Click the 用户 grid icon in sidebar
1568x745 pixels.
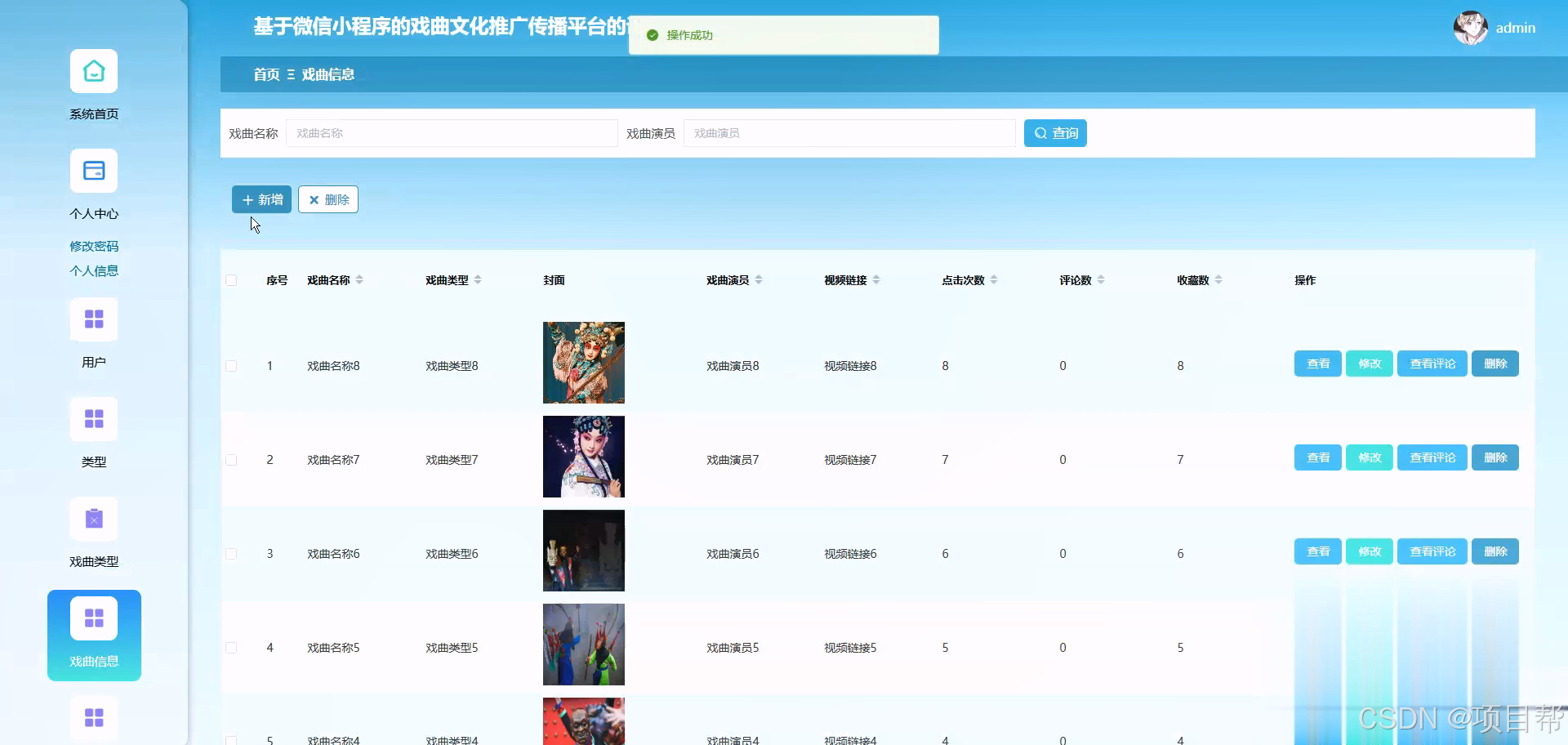coord(93,319)
